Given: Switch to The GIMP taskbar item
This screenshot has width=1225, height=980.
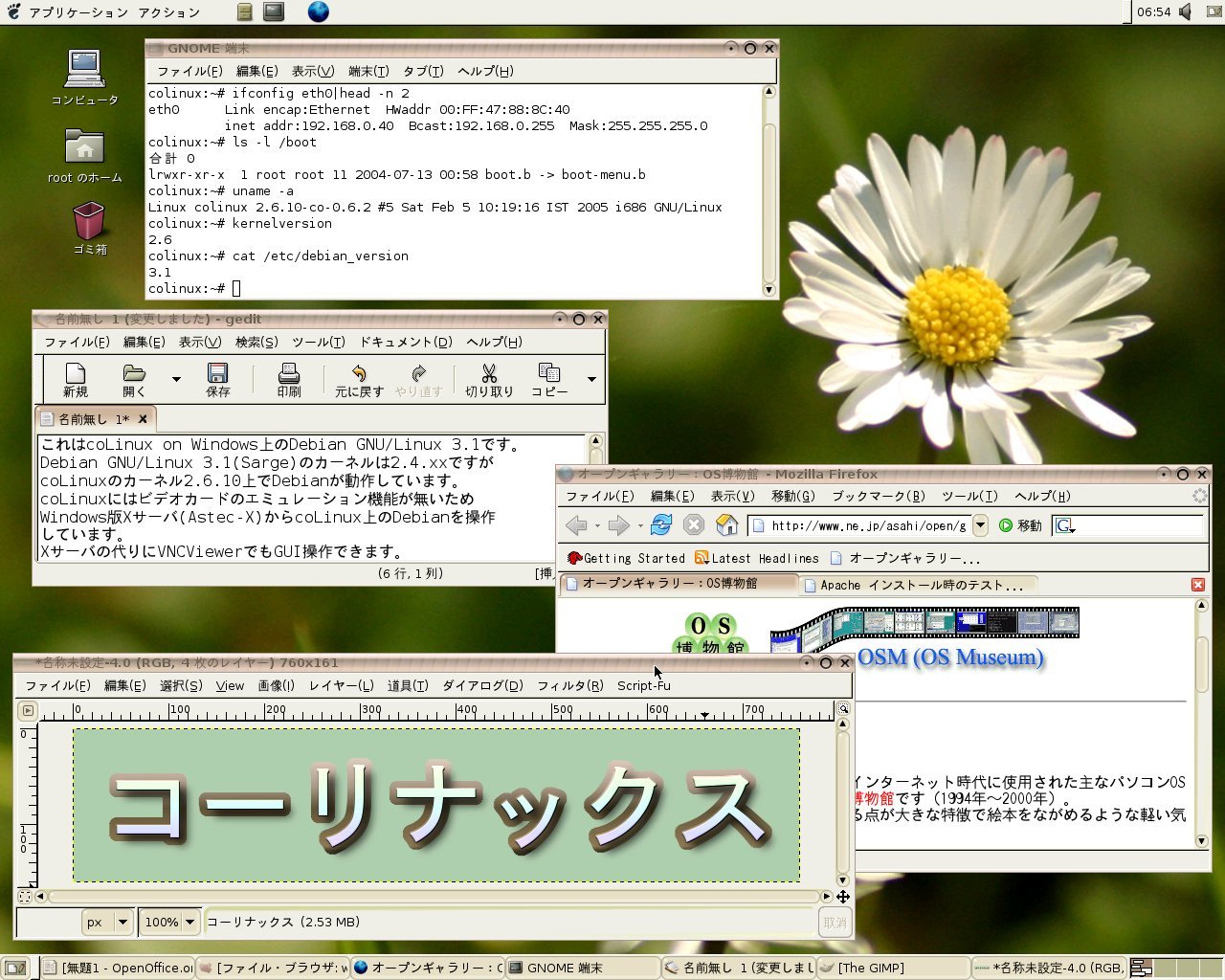Looking at the screenshot, I should click(x=895, y=968).
